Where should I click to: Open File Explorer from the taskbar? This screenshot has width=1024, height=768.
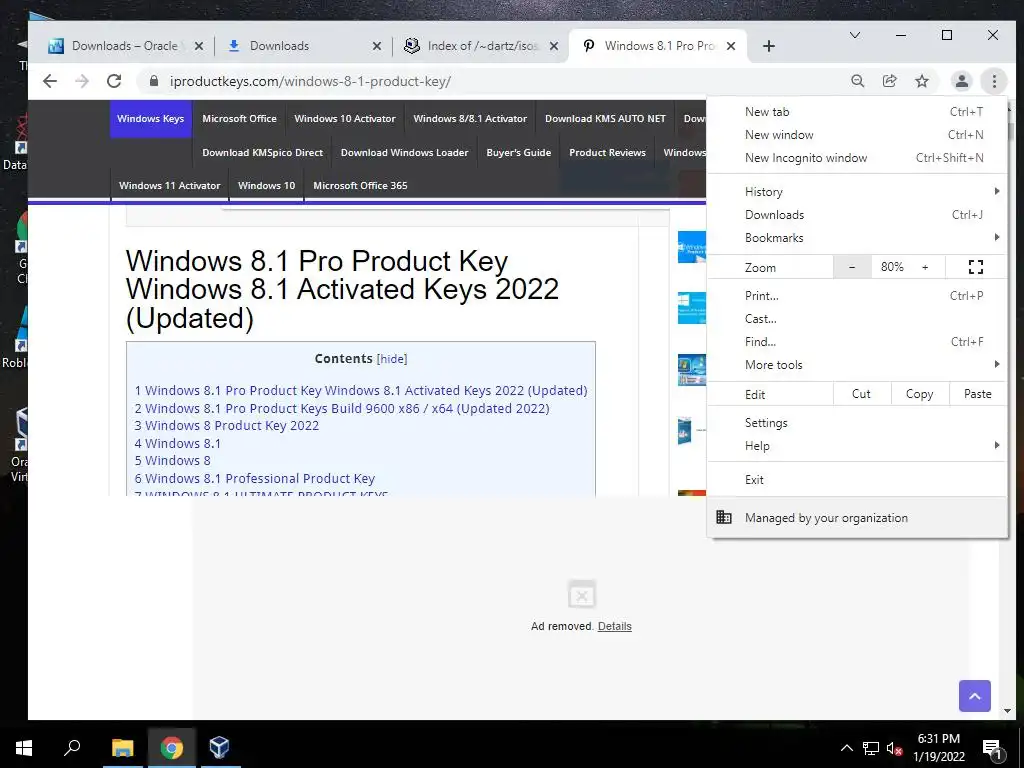[122, 747]
